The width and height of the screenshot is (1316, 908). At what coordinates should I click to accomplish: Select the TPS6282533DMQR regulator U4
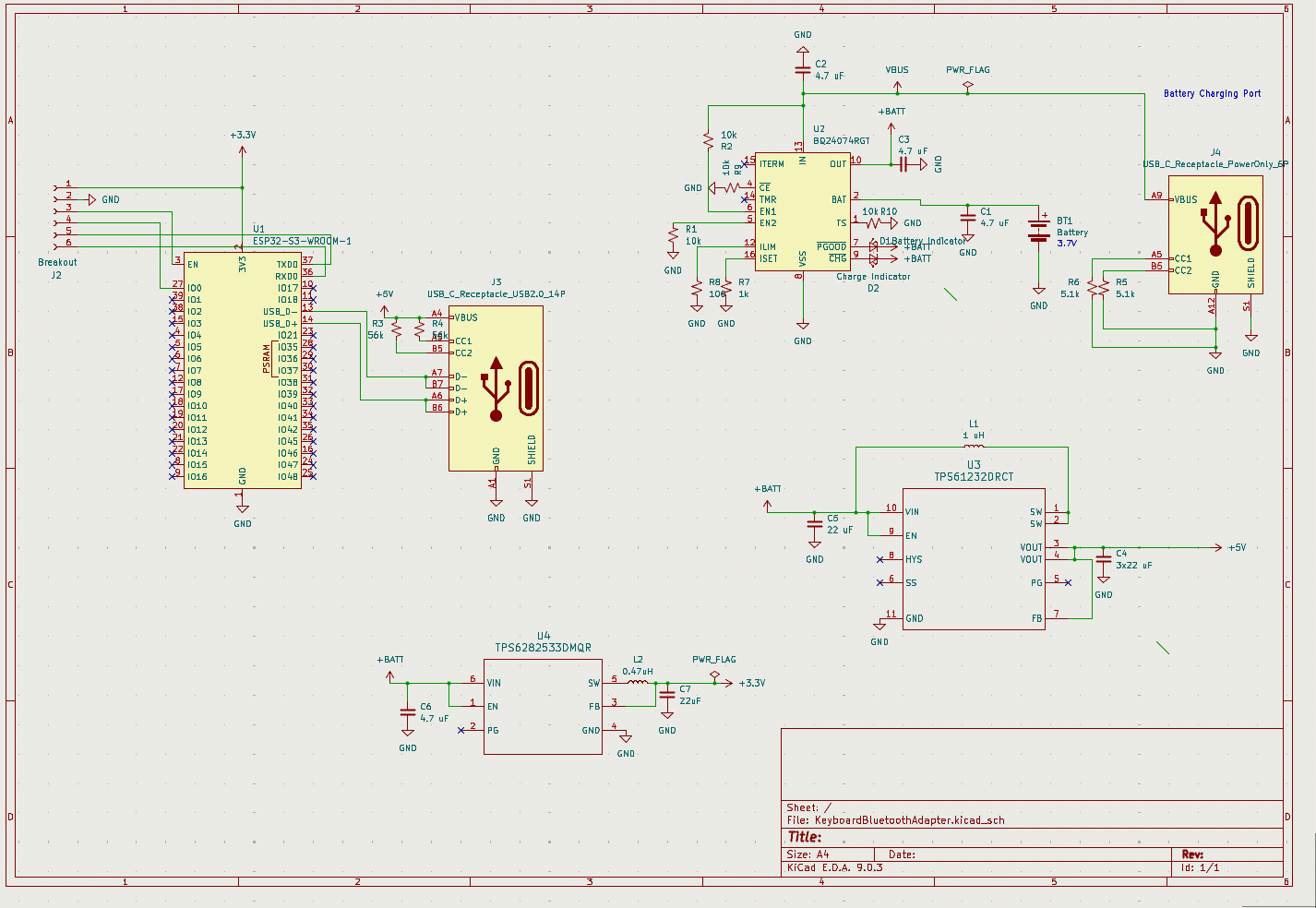[543, 706]
